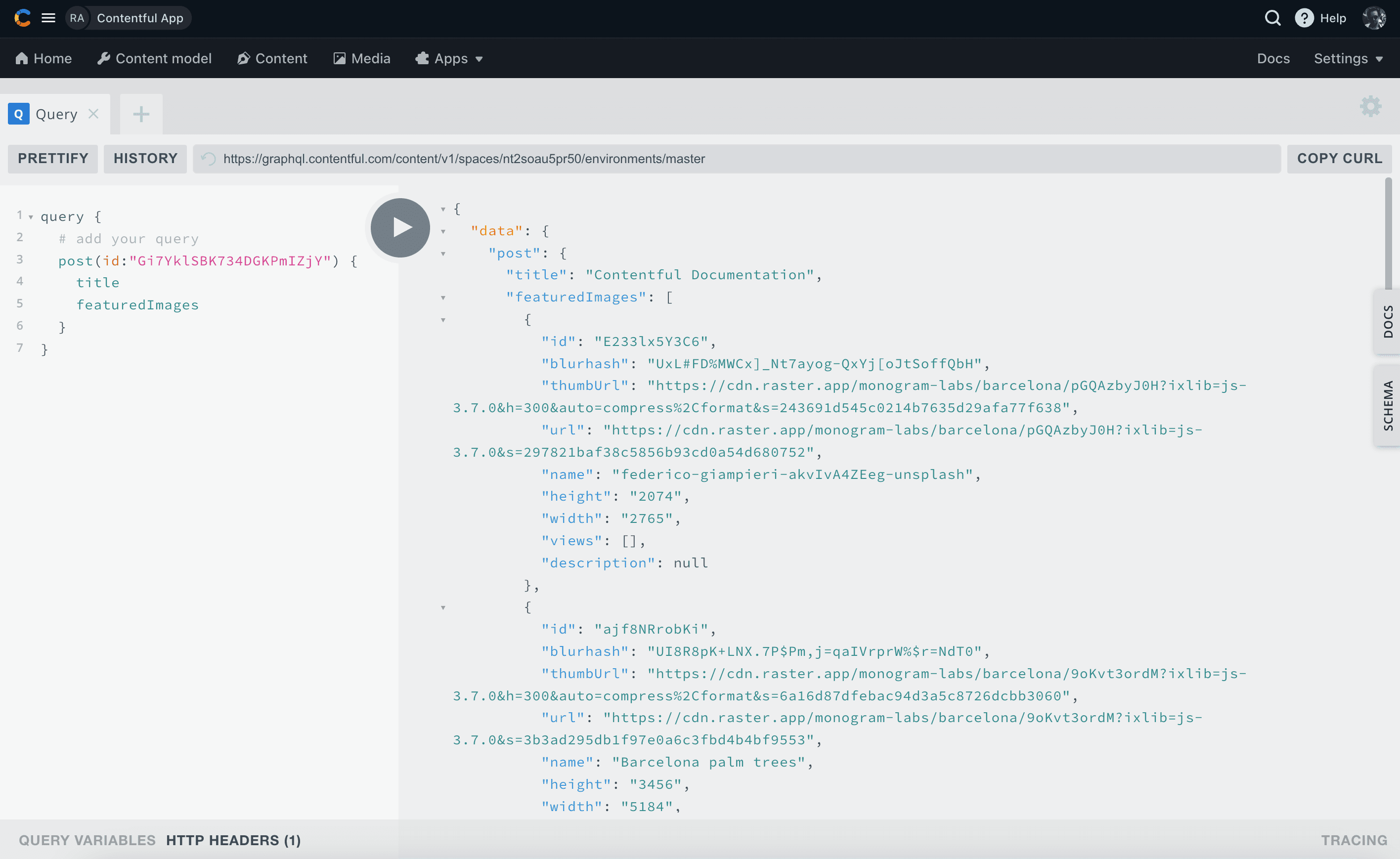This screenshot has width=1400, height=859.
Task: Click the "Contentful Documentation" title value
Action: pos(700,275)
